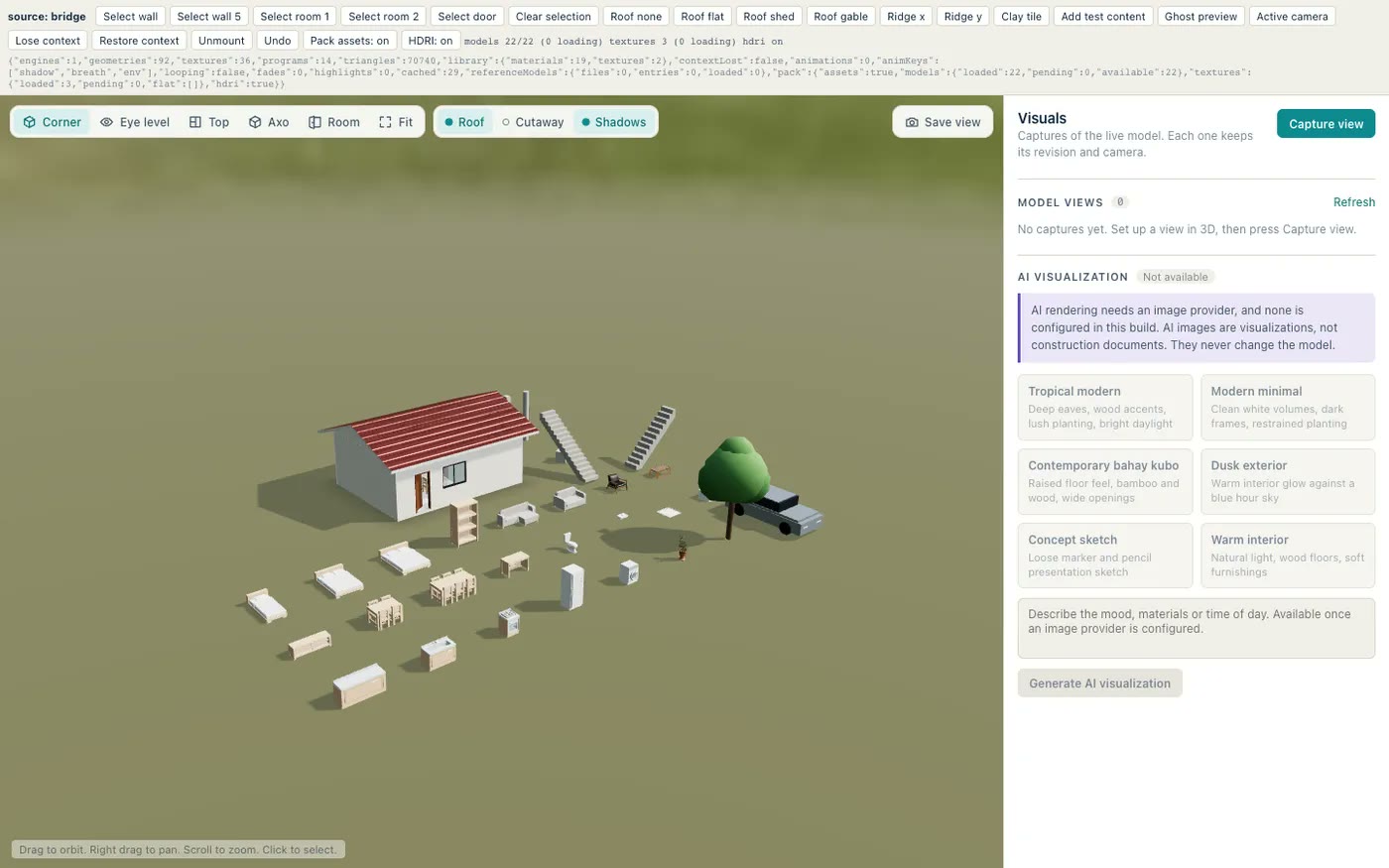The height and width of the screenshot is (868, 1389).
Task: Switch to Top view
Action: [x=209, y=122]
